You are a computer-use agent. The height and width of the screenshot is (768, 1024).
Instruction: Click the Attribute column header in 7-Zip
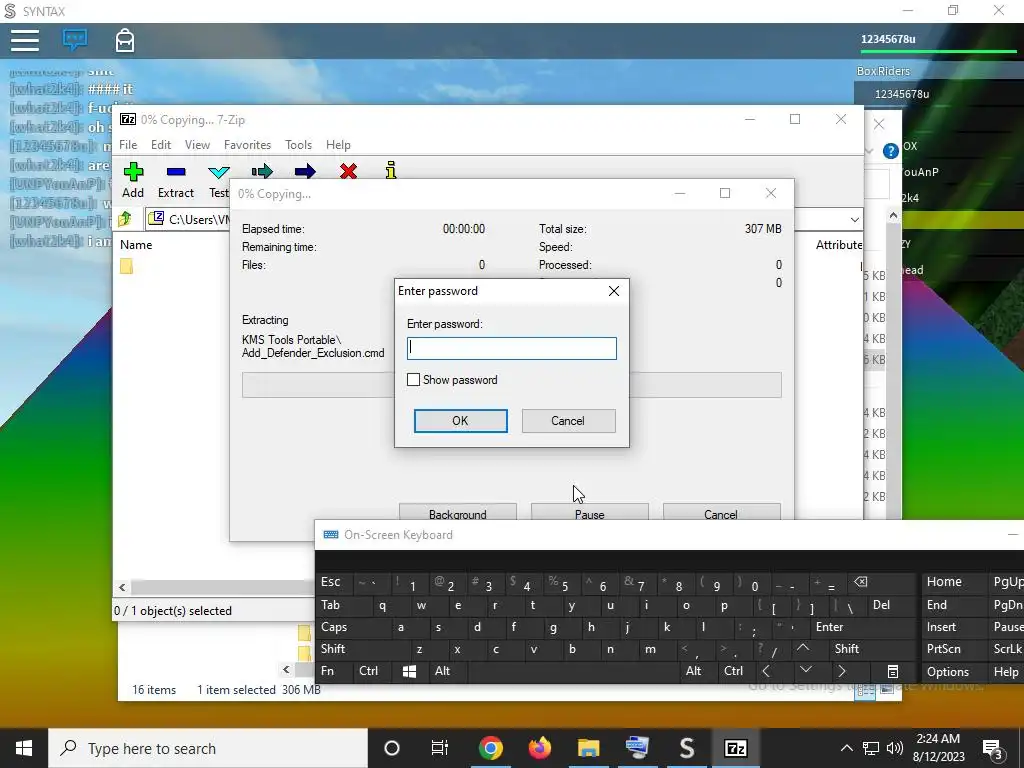[x=839, y=245]
